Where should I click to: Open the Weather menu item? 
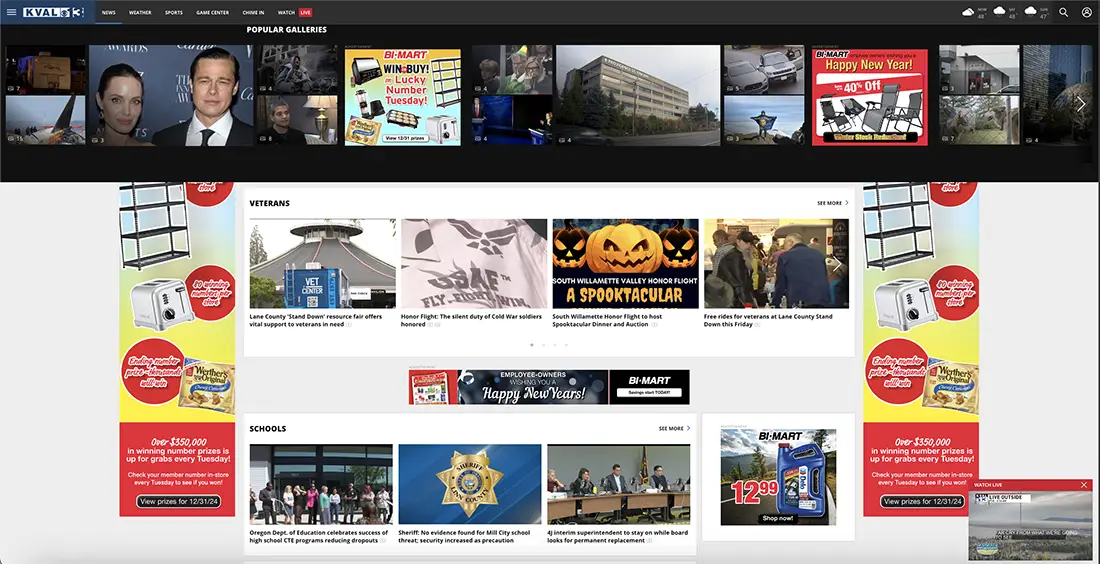coord(140,13)
